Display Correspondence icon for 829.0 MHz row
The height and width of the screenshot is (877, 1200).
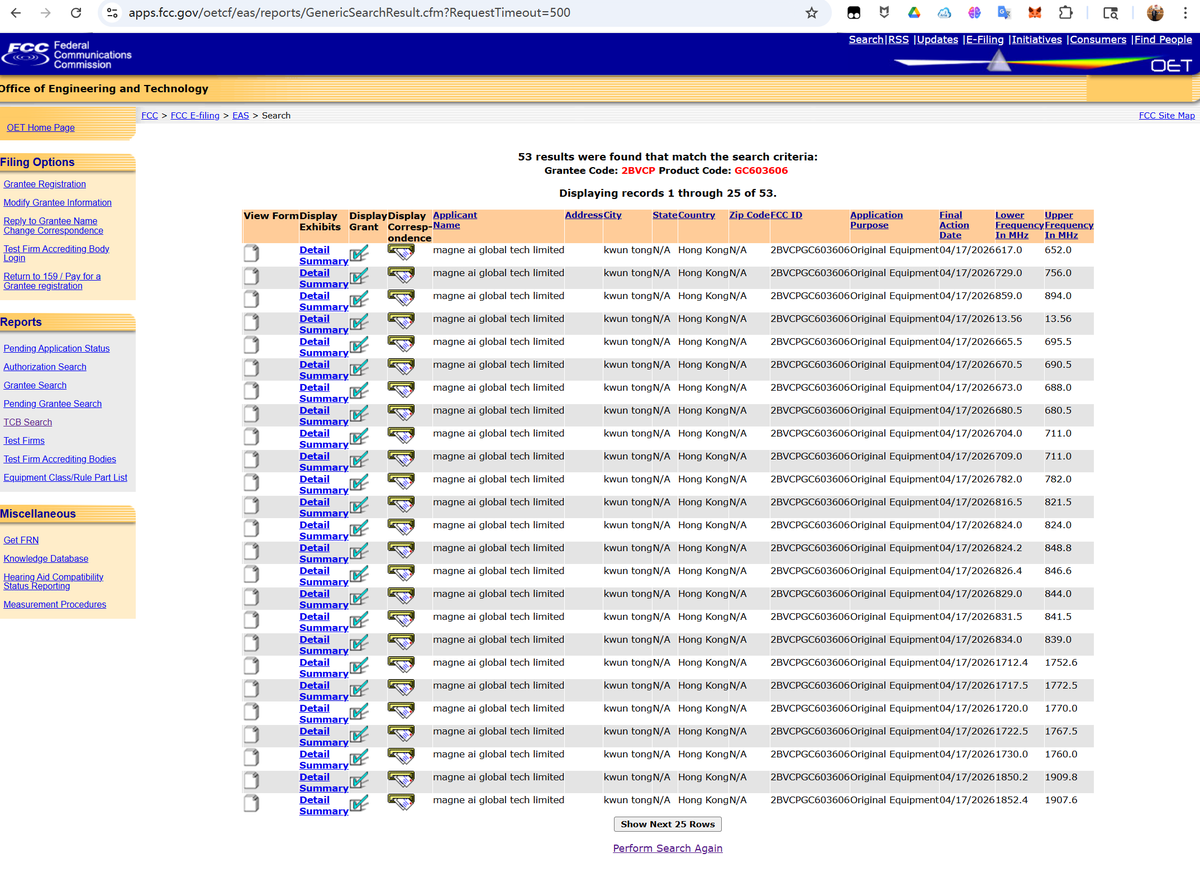[x=401, y=596]
